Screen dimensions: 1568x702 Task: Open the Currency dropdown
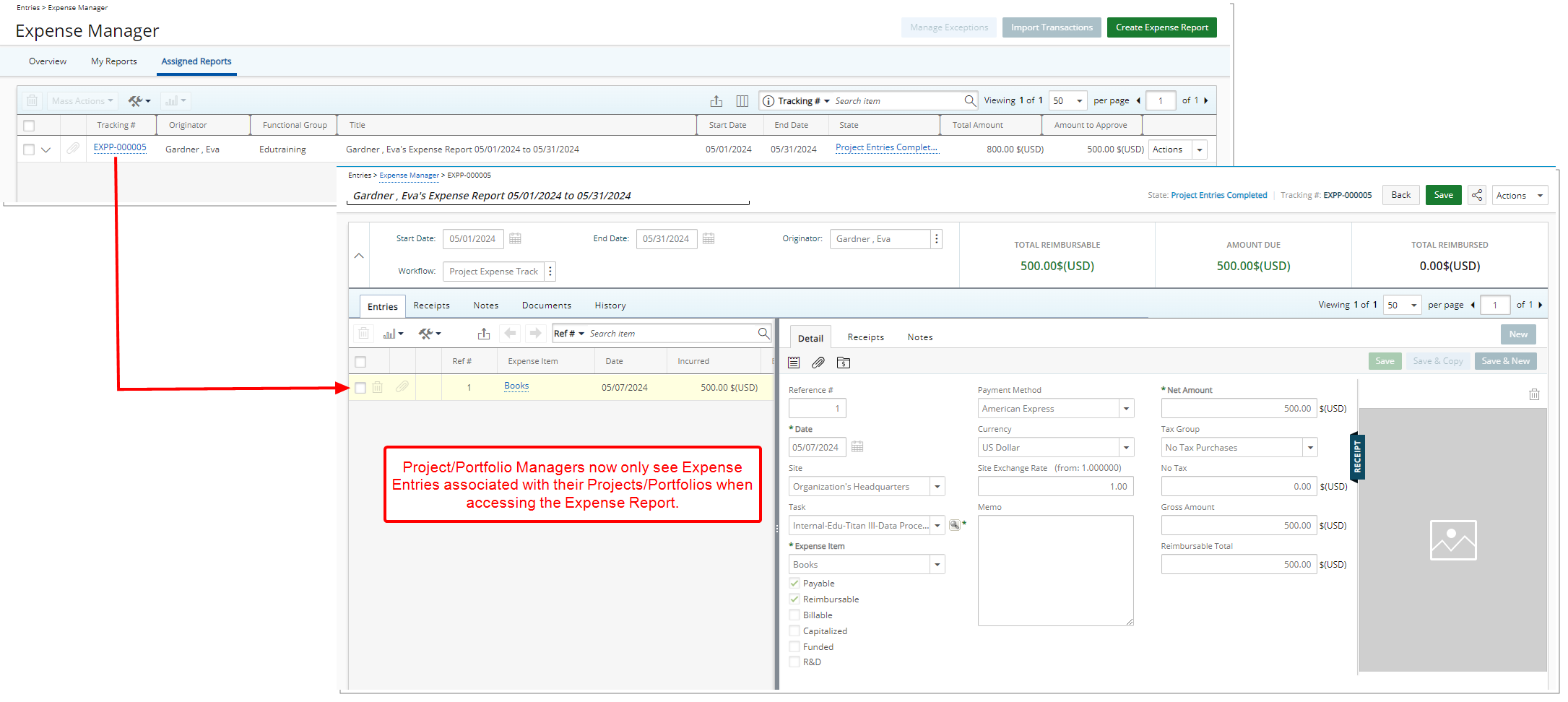click(x=1126, y=448)
